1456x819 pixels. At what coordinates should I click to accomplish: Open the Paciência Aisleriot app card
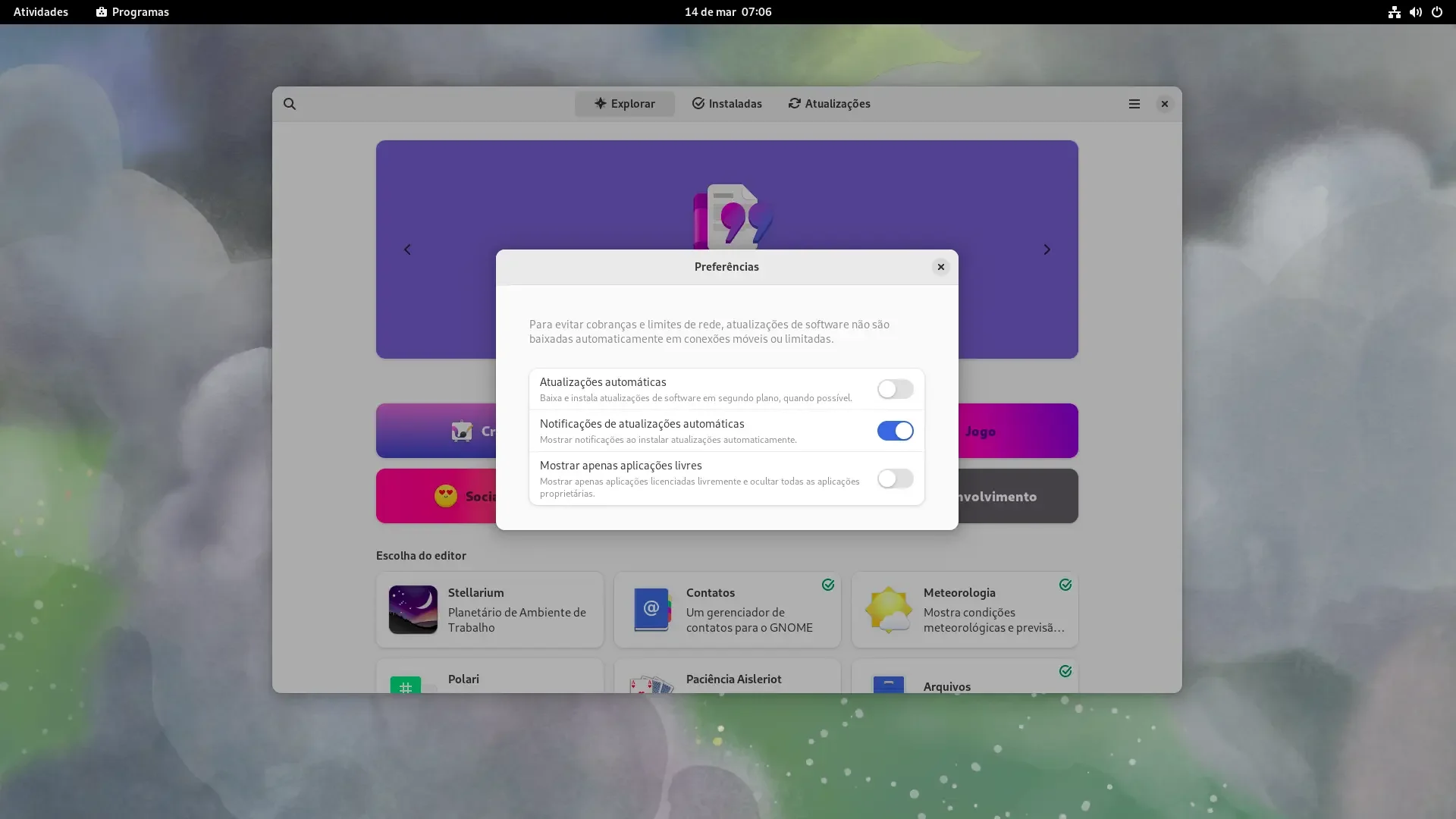click(727, 676)
